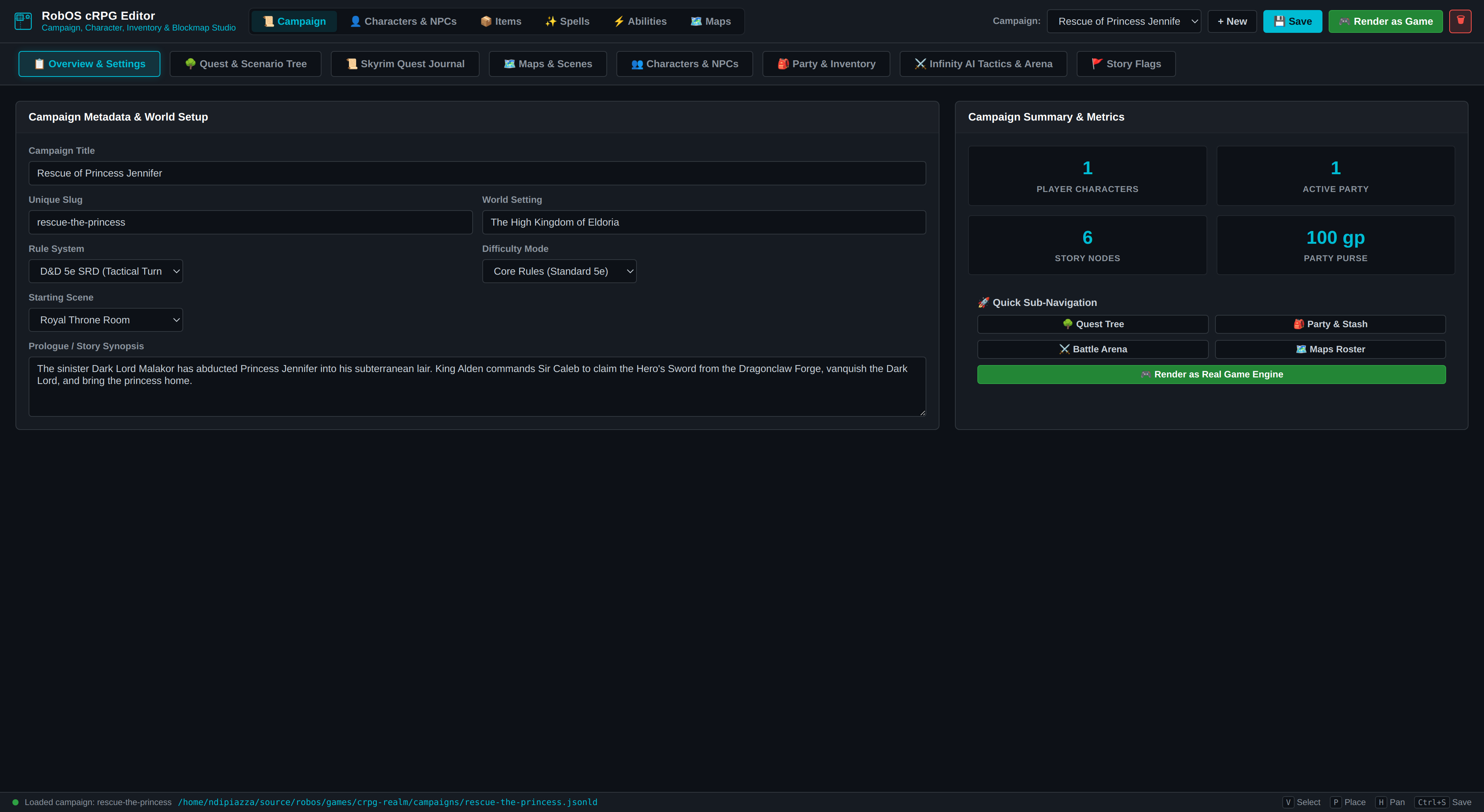Click the 100 gp Party Purse card
Screen dimensions: 1484x812
(x=1335, y=245)
